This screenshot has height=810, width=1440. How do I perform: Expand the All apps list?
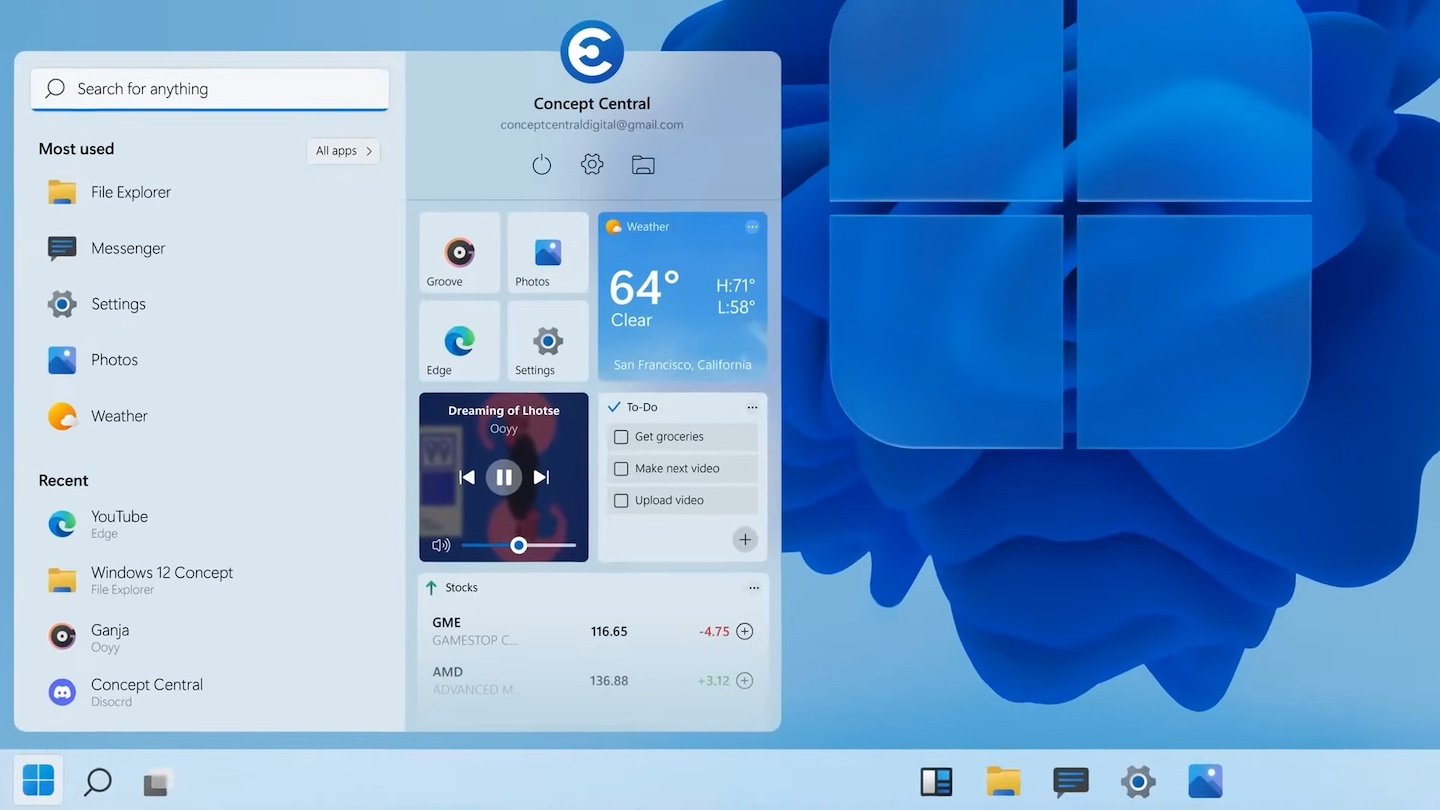(x=343, y=151)
